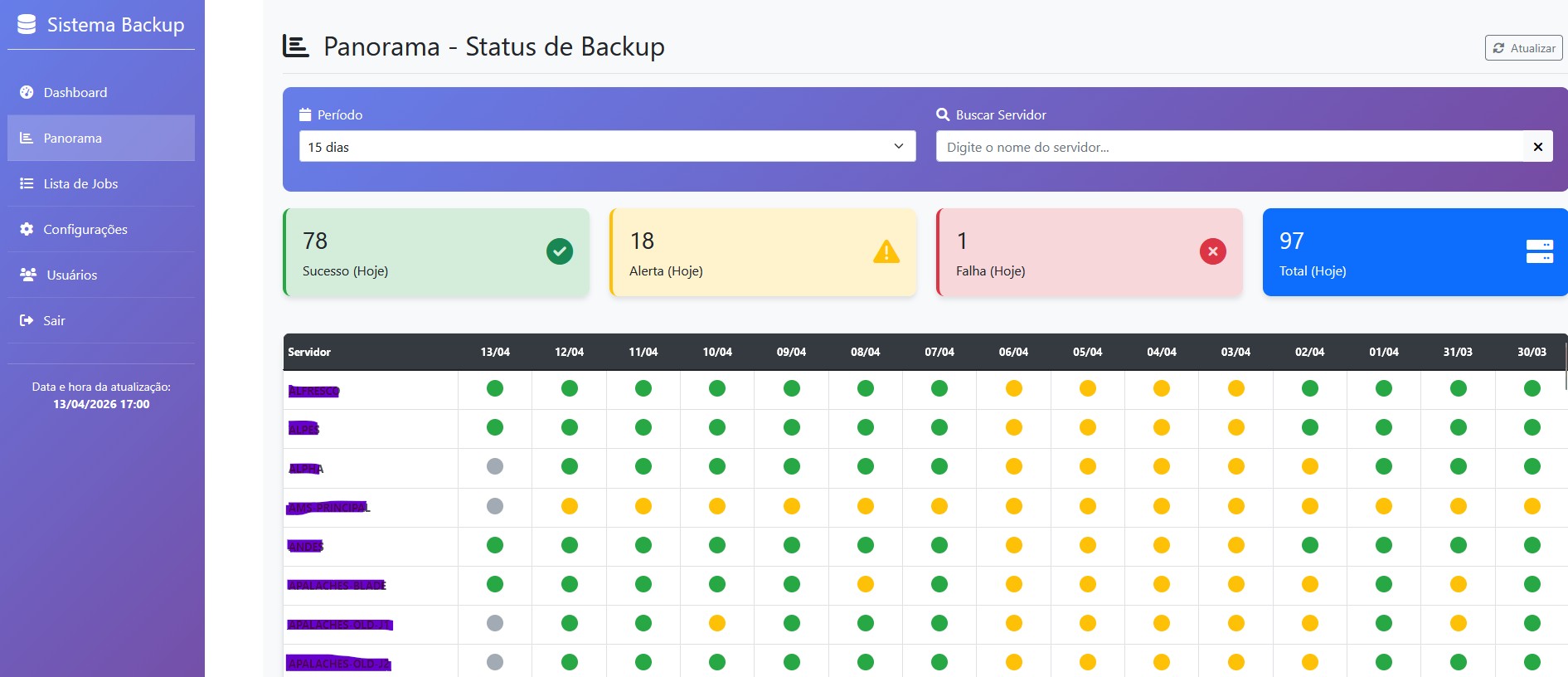Screen dimensions: 1568x677
Task: Clear the server search with X button
Action: click(x=1538, y=146)
